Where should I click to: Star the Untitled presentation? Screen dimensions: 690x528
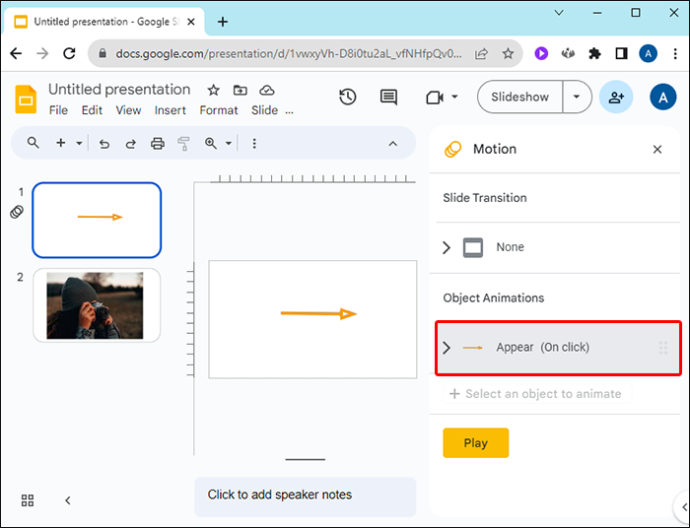coord(213,90)
